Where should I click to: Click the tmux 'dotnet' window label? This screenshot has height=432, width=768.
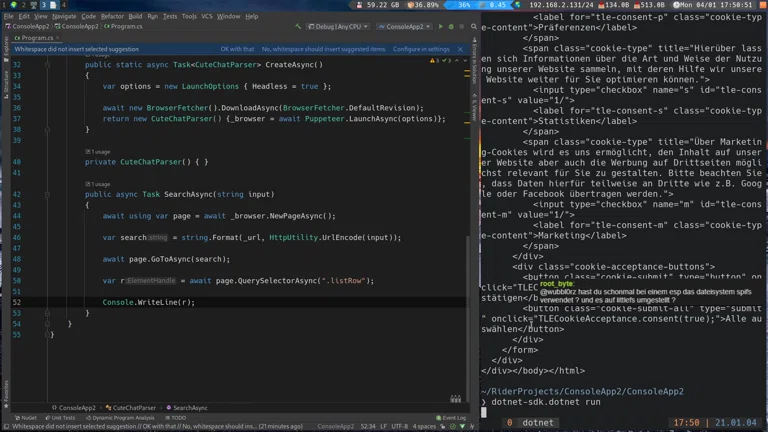[x=538, y=423]
